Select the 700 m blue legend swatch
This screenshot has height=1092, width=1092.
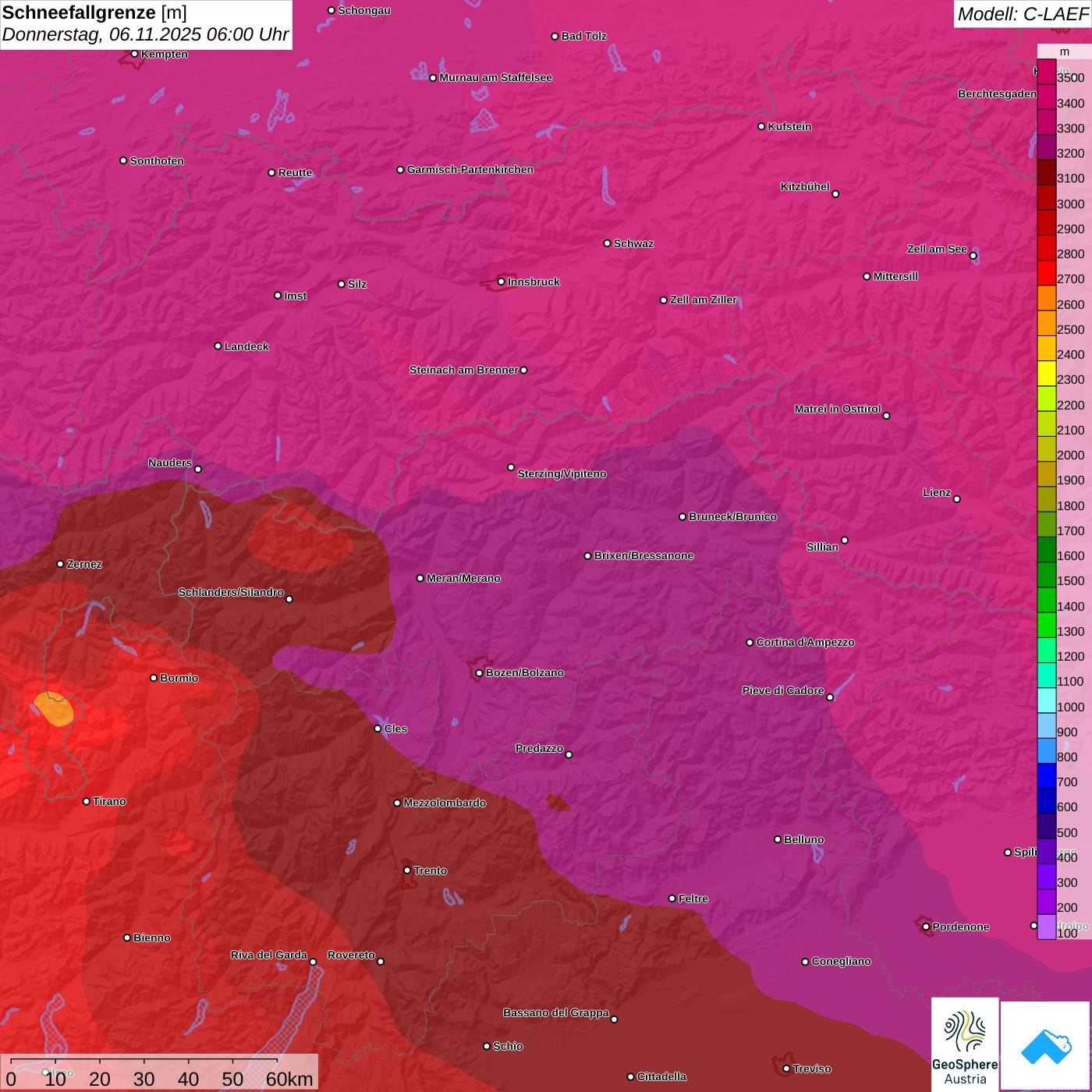tap(1046, 776)
